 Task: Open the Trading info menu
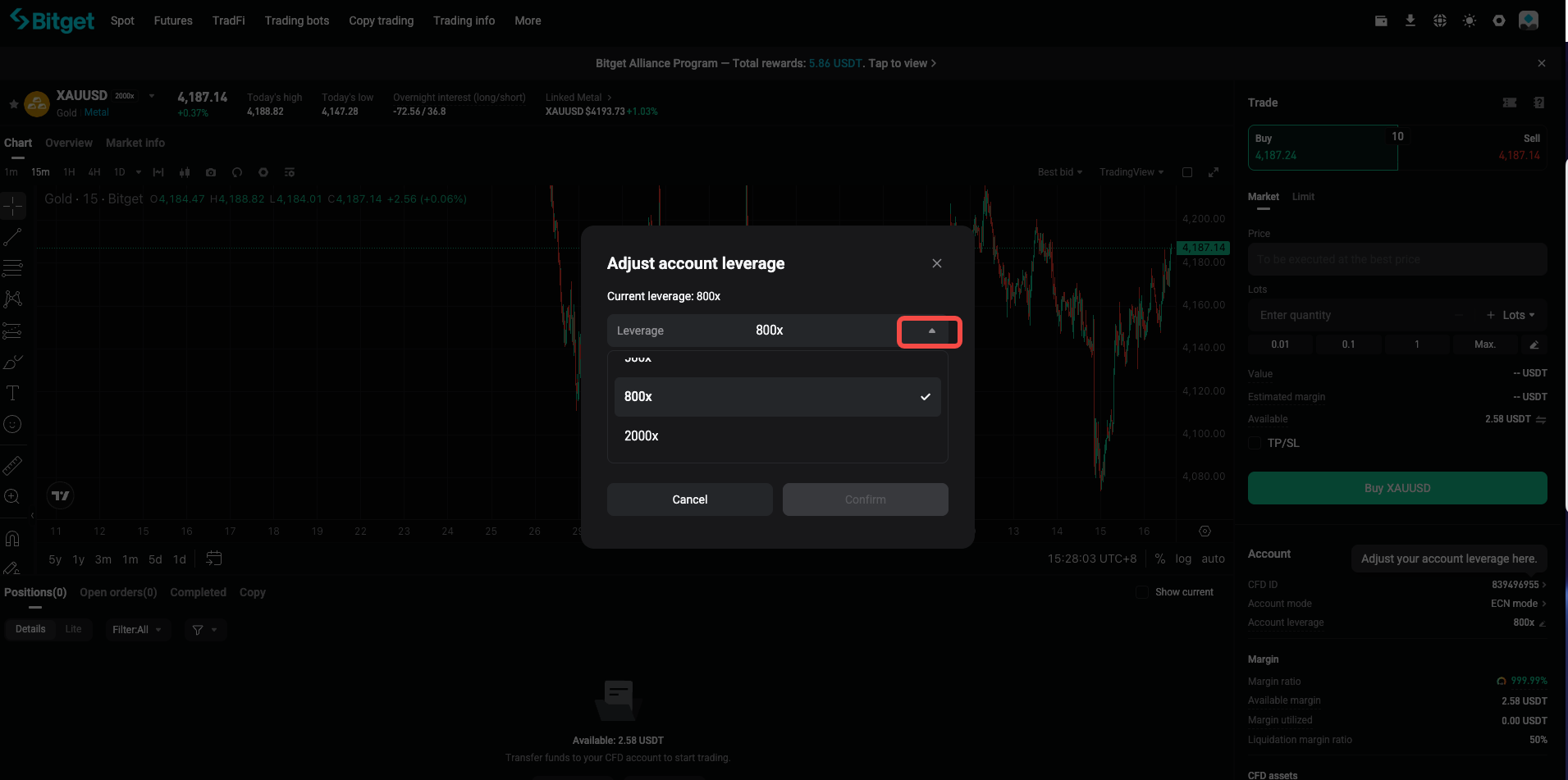point(464,21)
